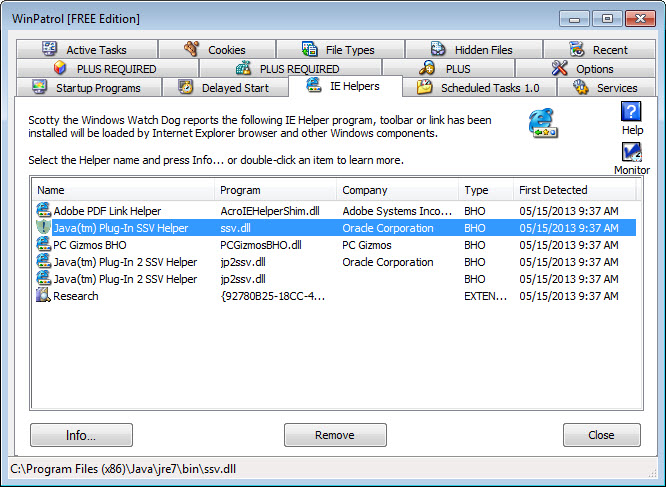Open the Scheduled Tasks 1.0 tab
This screenshot has height=487, width=666.
[480, 87]
